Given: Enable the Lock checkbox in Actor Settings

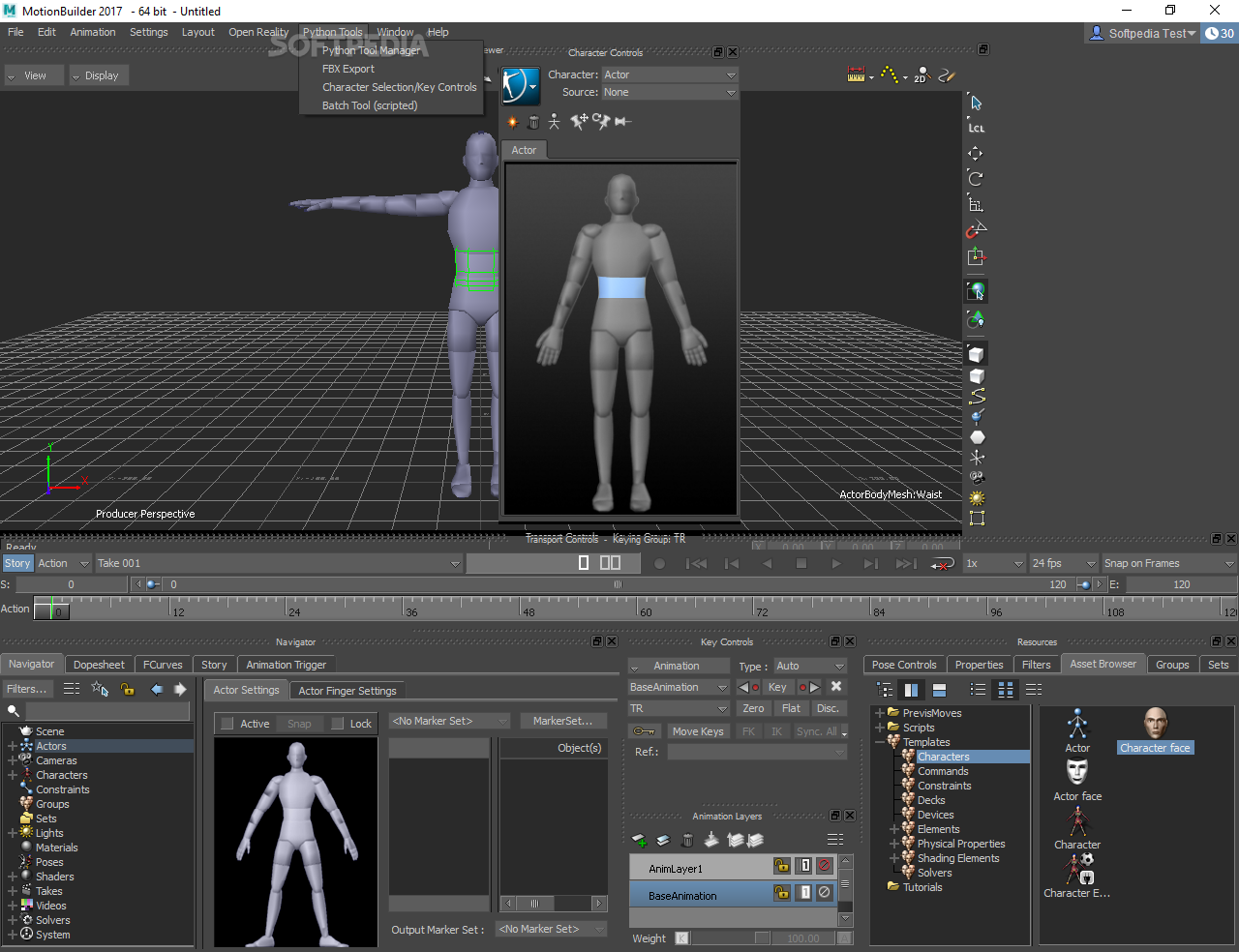Looking at the screenshot, I should pyautogui.click(x=337, y=724).
